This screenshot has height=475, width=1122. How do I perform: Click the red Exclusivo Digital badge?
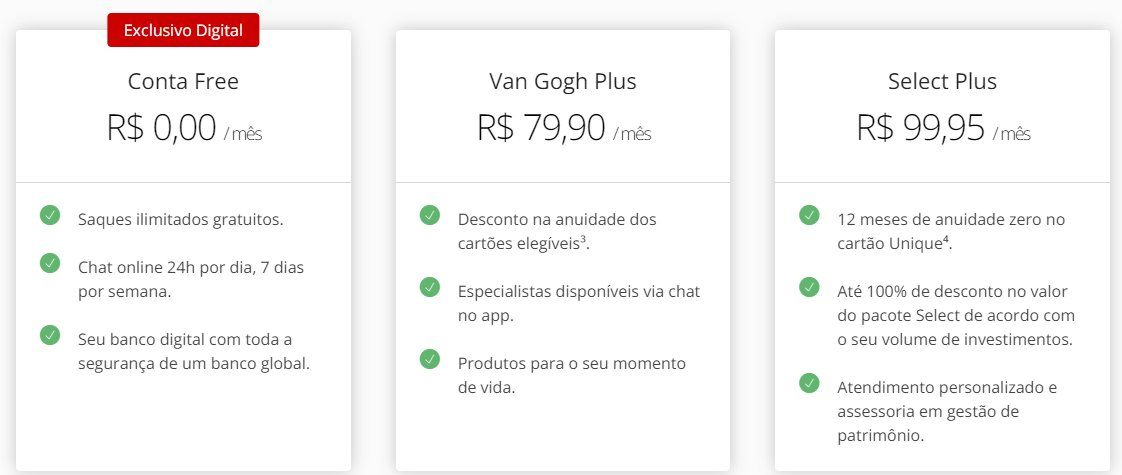click(x=183, y=30)
